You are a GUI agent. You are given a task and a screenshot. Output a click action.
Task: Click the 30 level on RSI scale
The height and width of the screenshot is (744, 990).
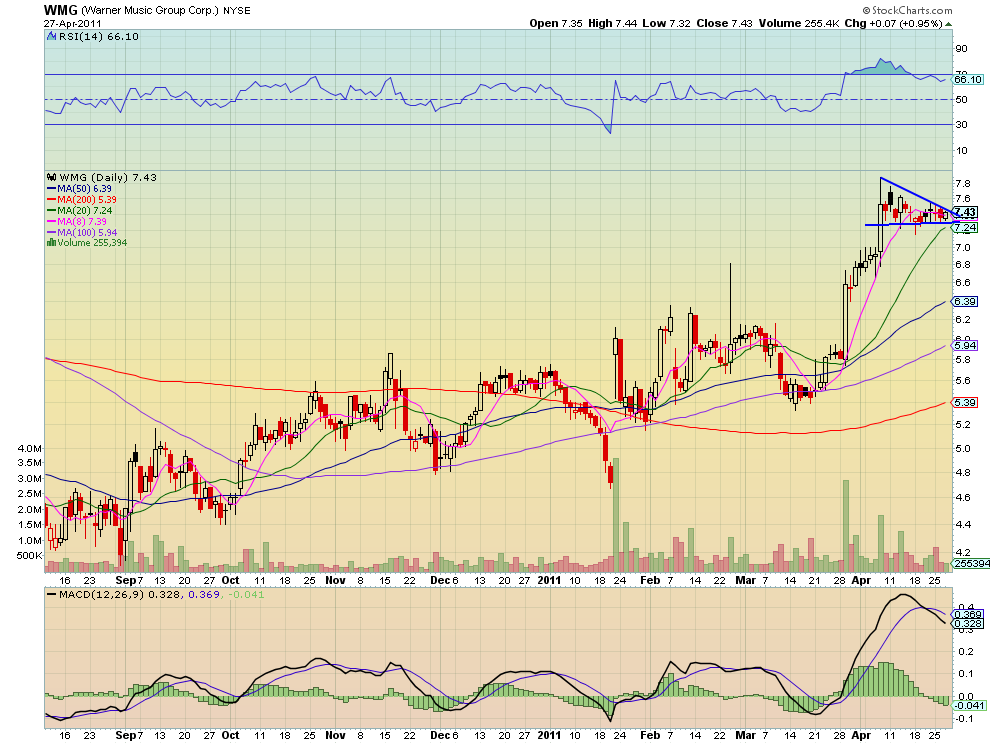pyautogui.click(x=961, y=124)
